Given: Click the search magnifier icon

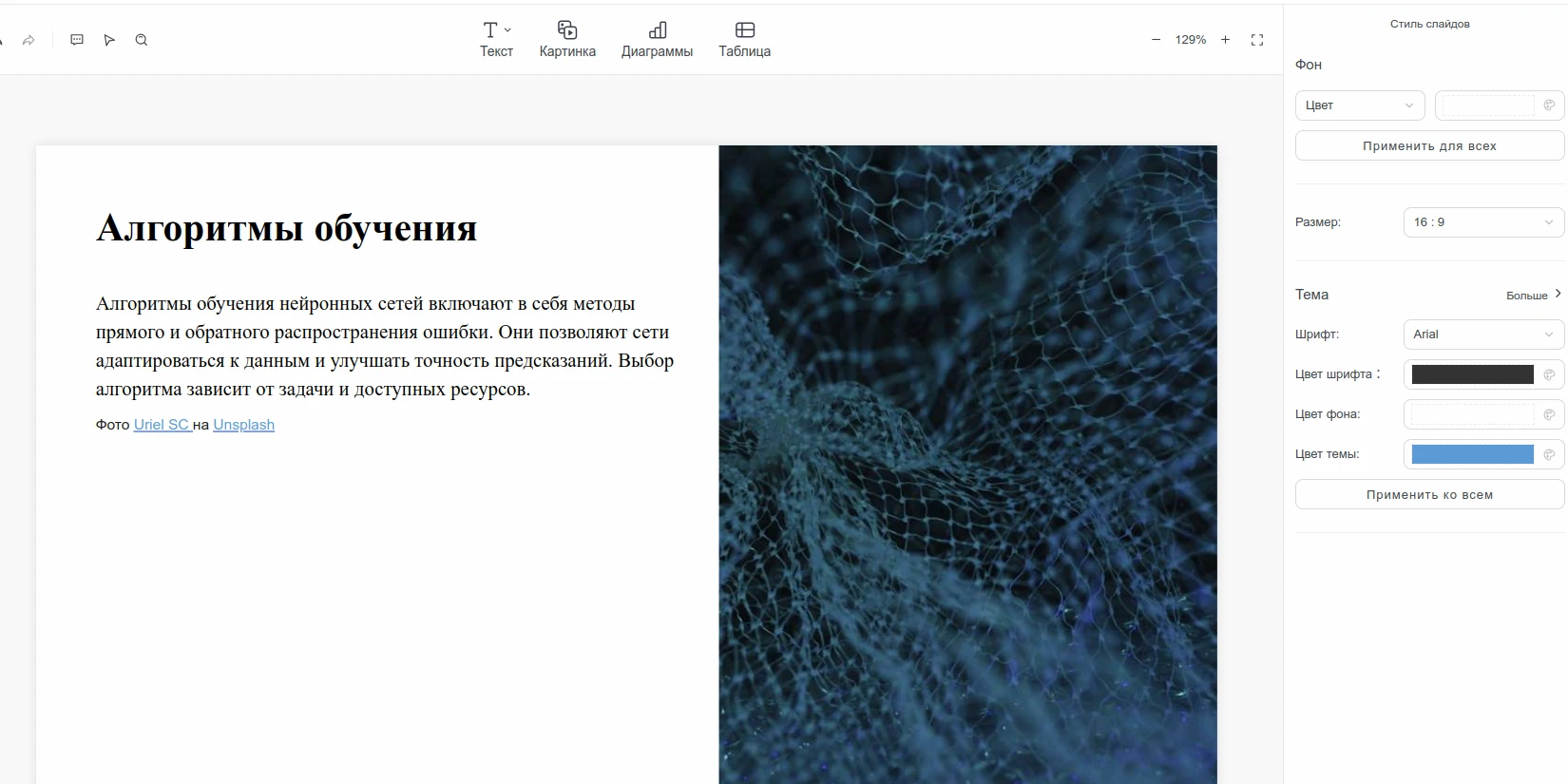Looking at the screenshot, I should tap(142, 40).
